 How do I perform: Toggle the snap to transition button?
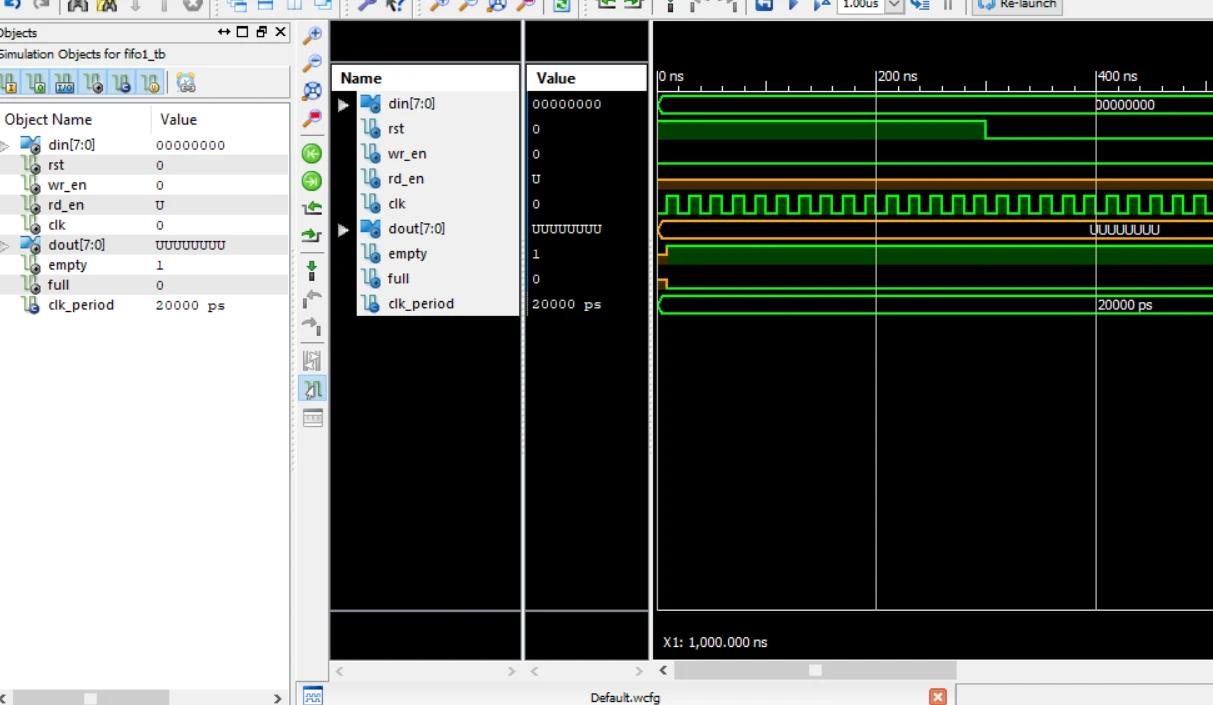(312, 389)
